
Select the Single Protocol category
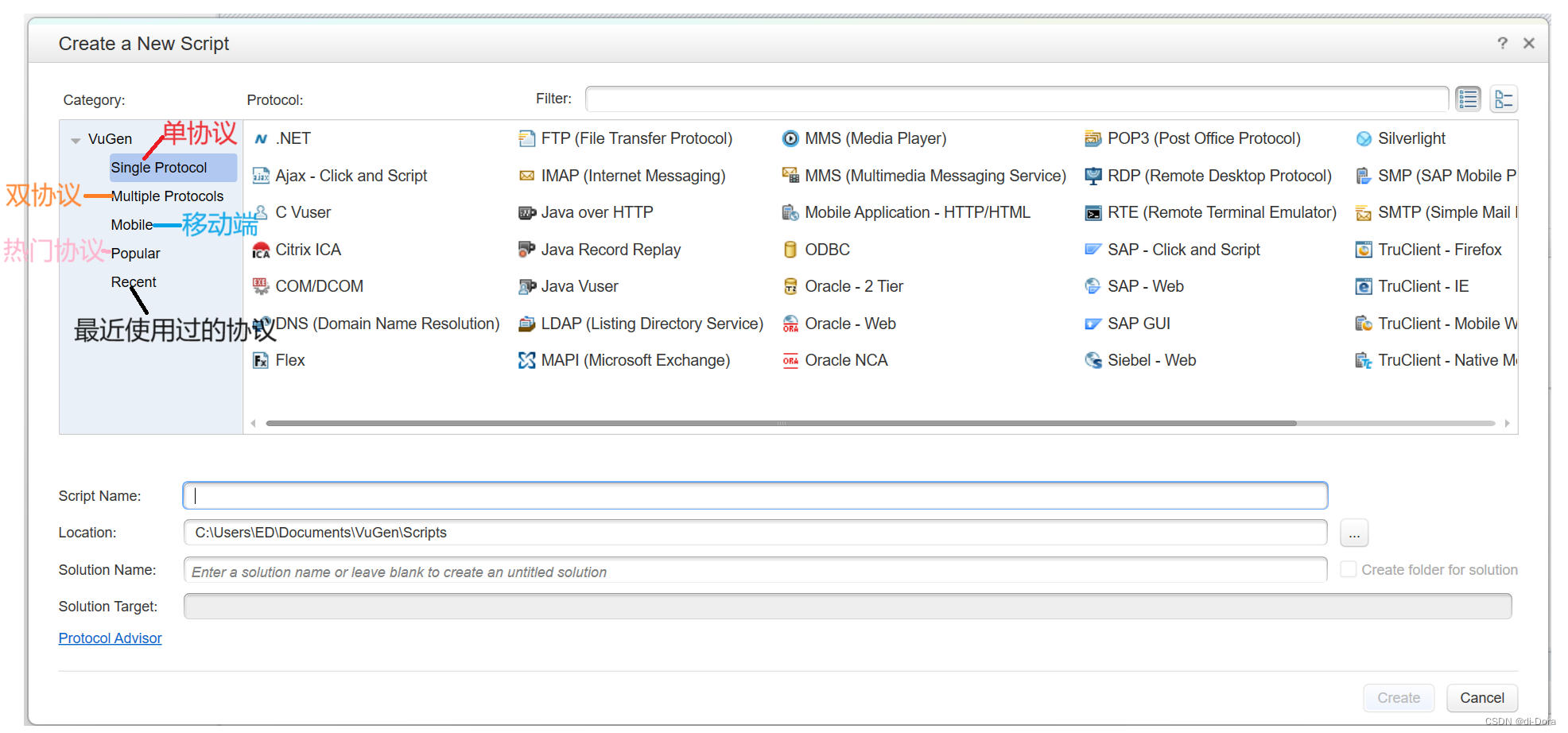(173, 168)
